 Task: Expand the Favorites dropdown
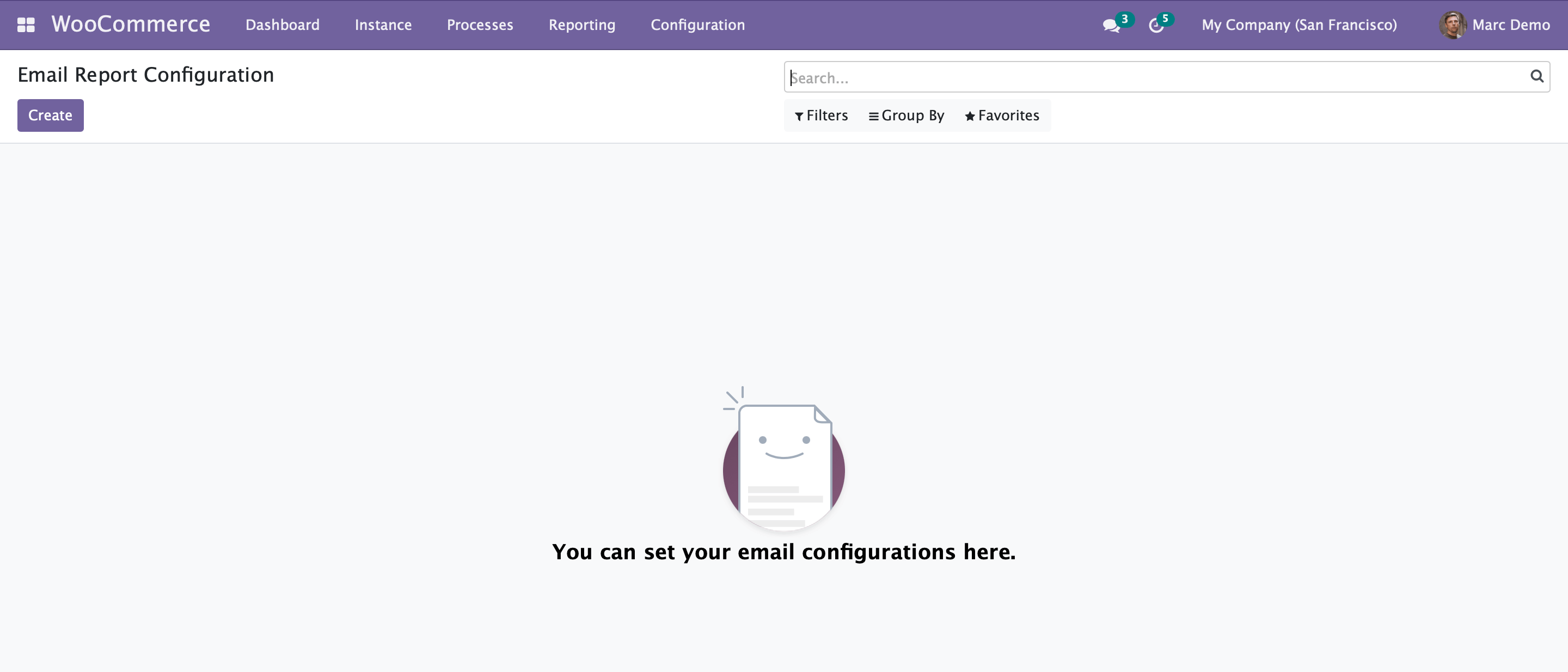pyautogui.click(x=1002, y=115)
